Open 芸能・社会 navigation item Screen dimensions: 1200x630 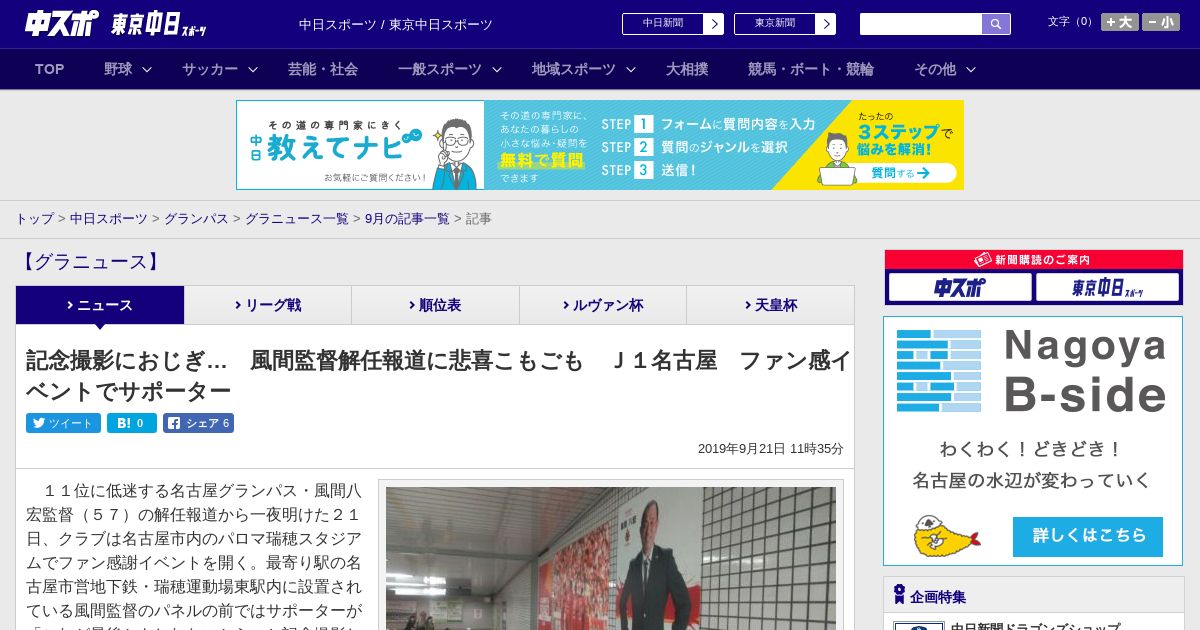tap(323, 69)
